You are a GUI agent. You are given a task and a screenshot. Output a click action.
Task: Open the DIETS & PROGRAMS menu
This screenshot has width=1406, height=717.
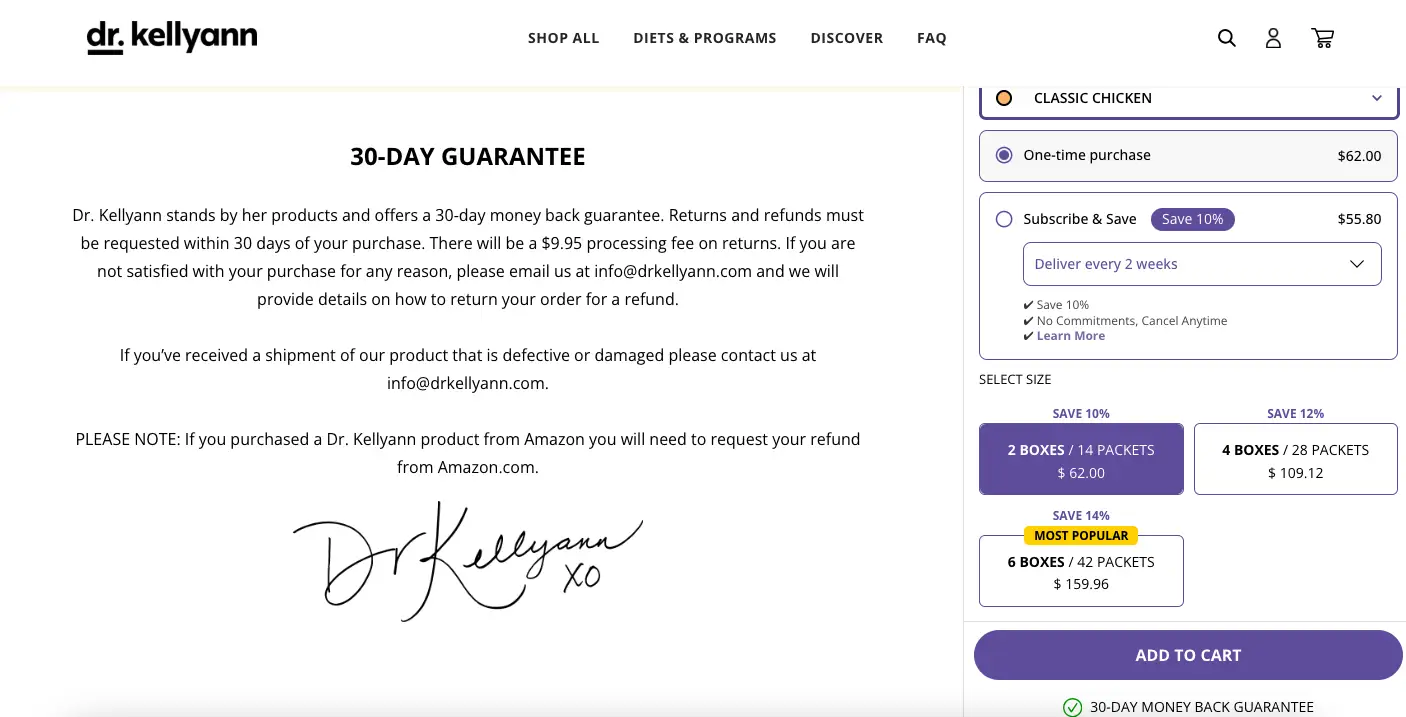point(704,37)
